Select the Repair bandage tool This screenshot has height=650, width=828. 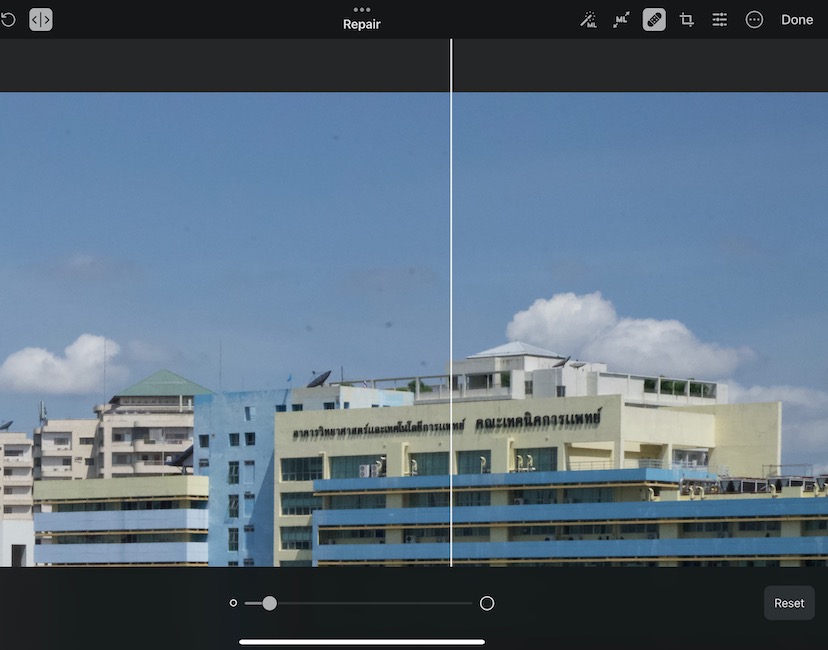point(654,20)
